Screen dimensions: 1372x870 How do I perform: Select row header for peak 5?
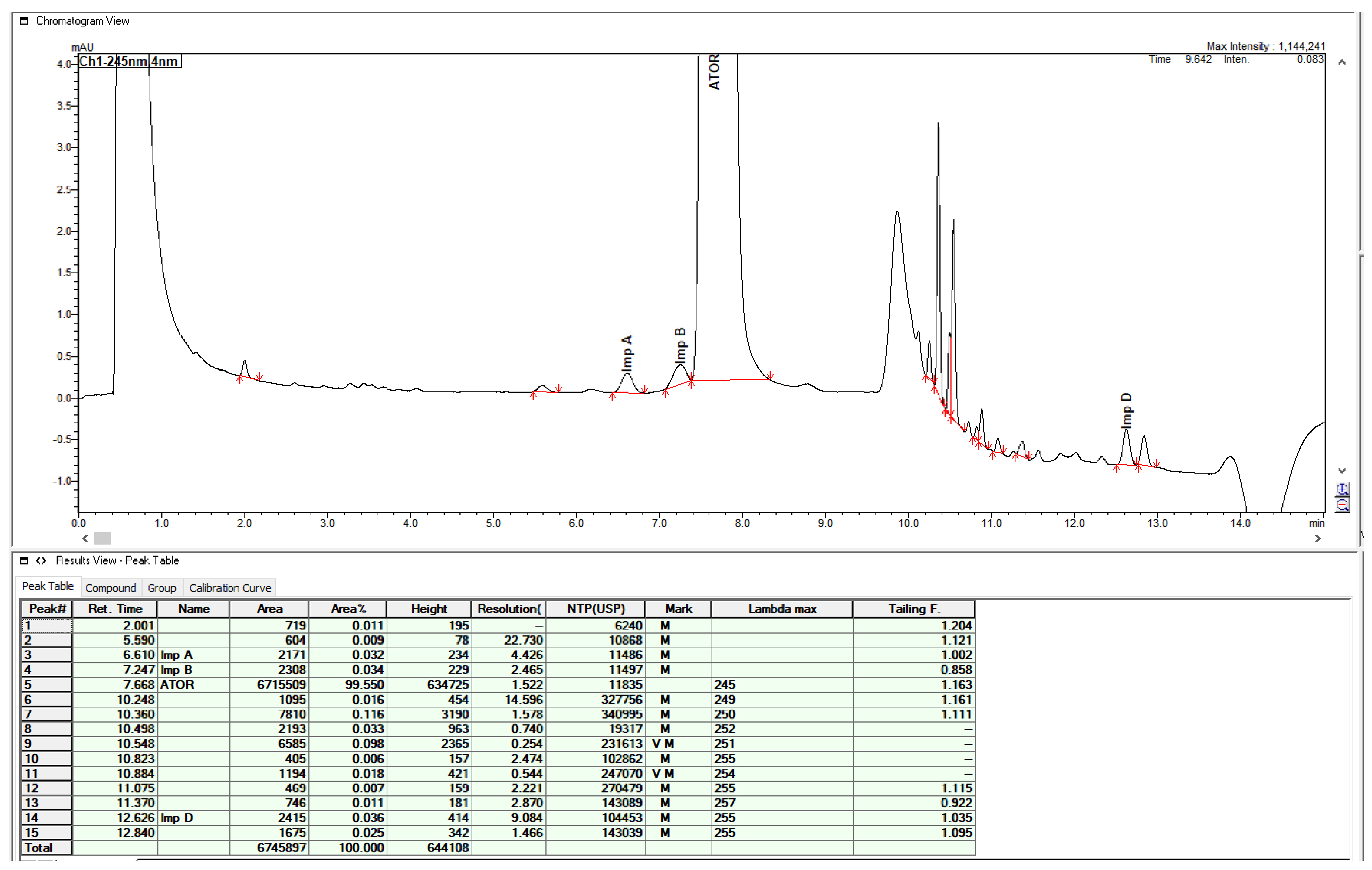click(x=47, y=685)
